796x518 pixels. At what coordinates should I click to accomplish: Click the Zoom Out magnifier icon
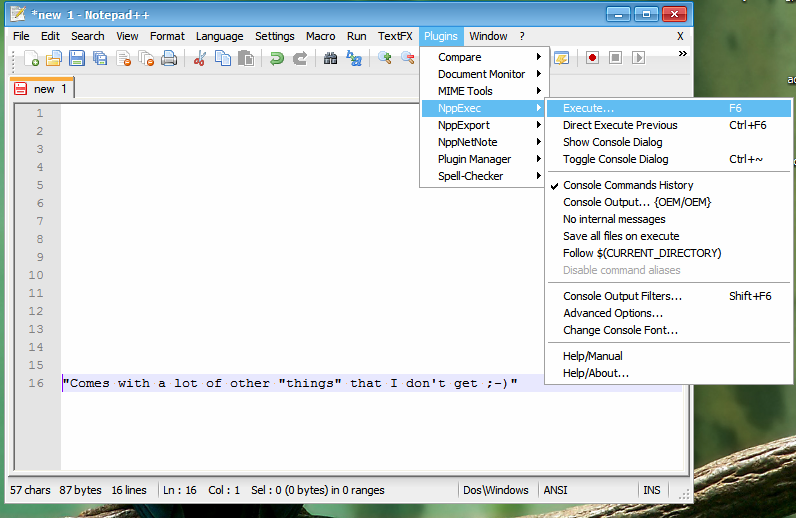click(x=407, y=58)
